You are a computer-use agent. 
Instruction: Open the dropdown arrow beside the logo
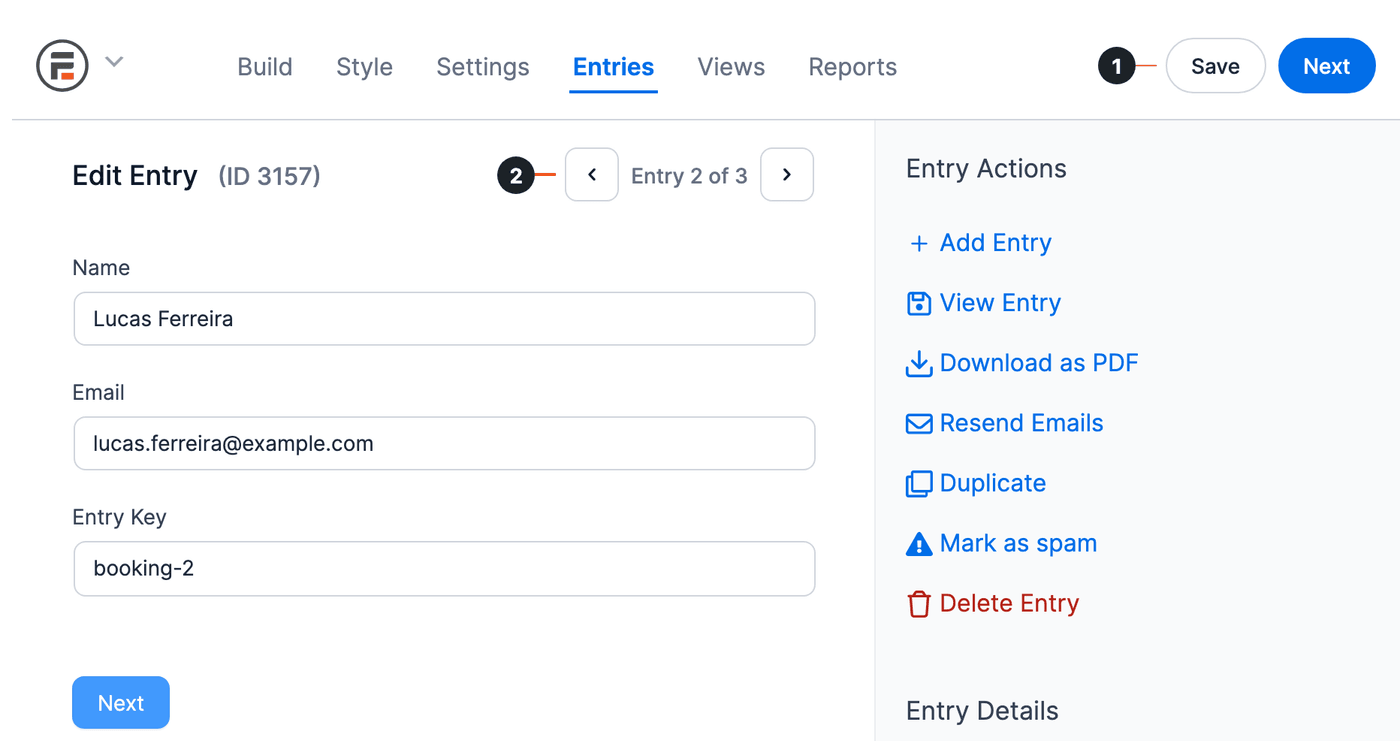(x=115, y=62)
